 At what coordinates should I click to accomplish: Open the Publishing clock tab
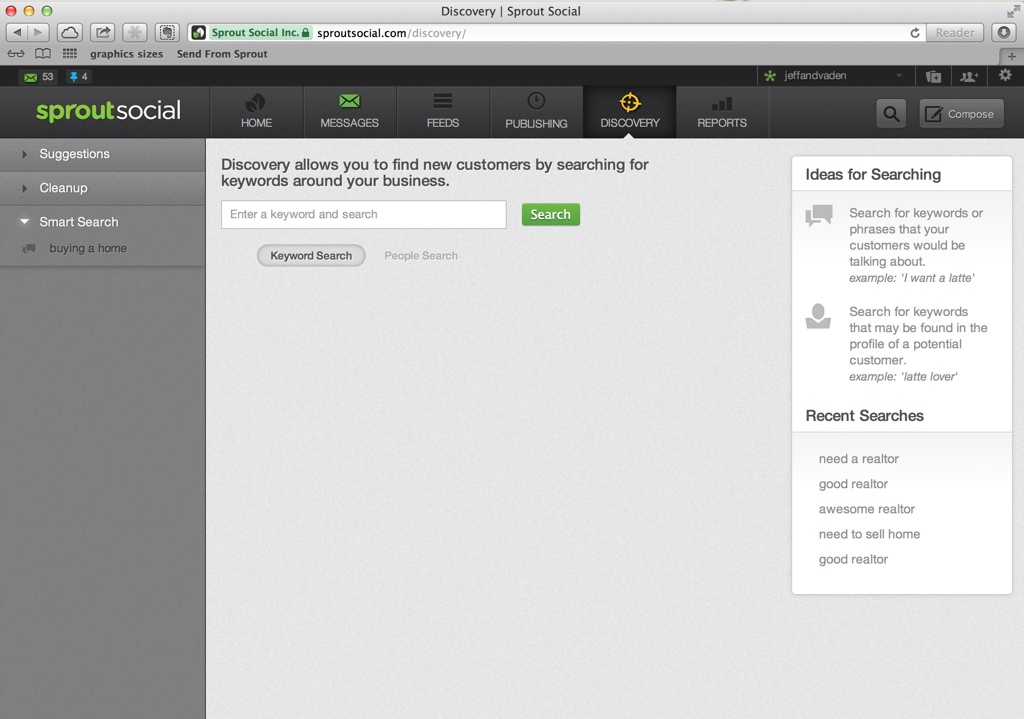tap(536, 112)
